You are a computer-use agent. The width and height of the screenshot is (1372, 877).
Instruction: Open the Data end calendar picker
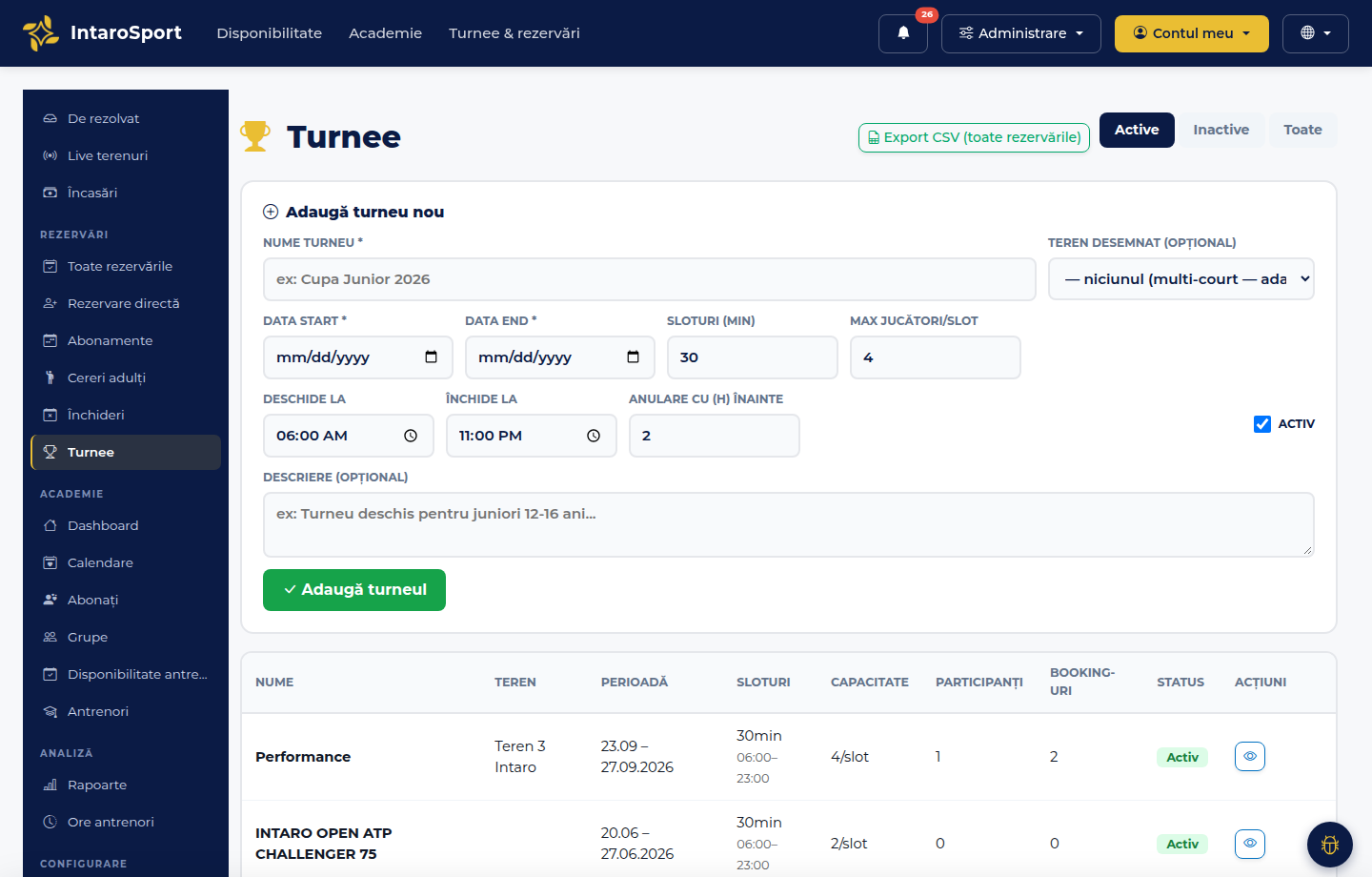point(633,357)
